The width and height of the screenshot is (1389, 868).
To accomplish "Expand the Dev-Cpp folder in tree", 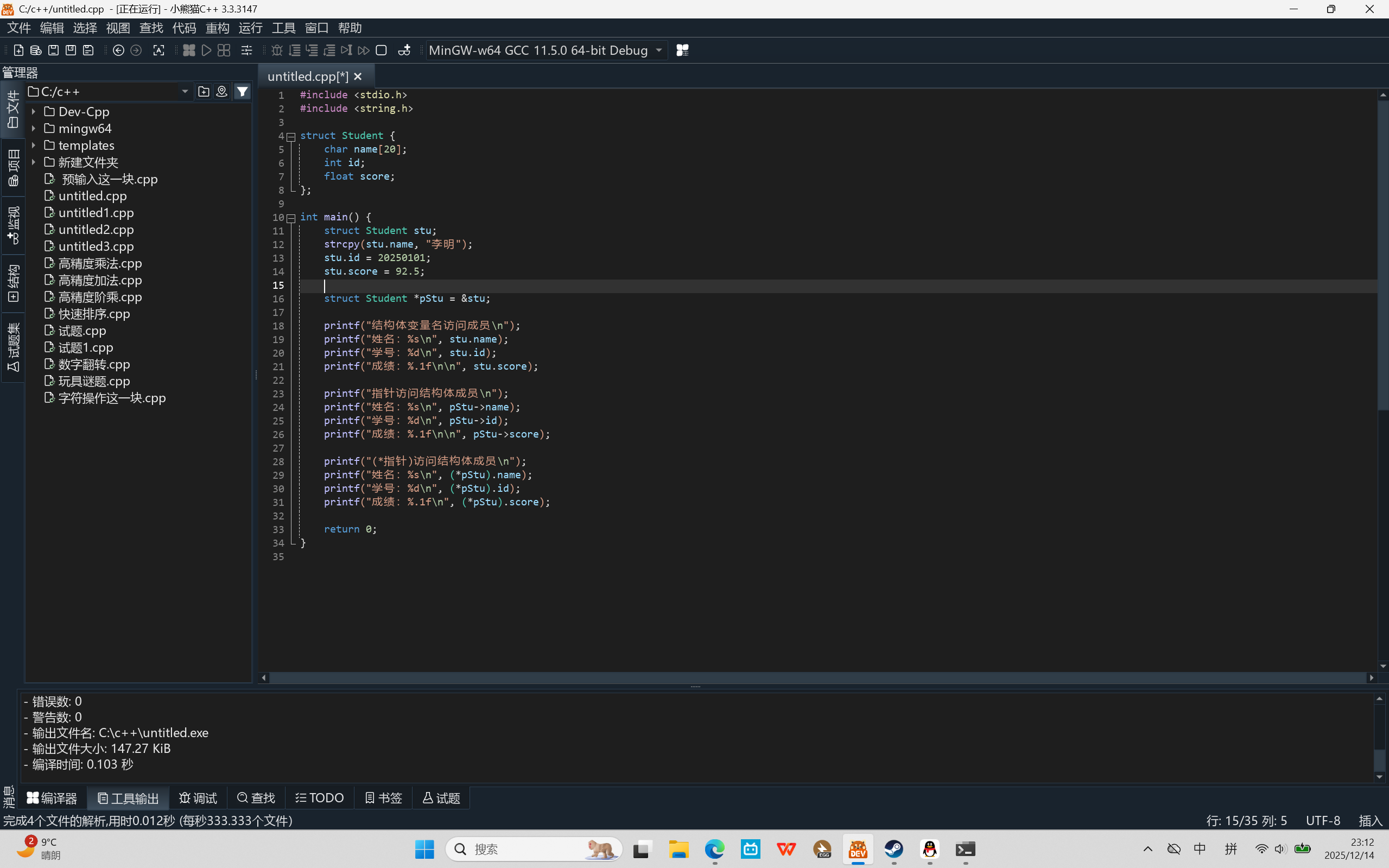I will coord(33,111).
